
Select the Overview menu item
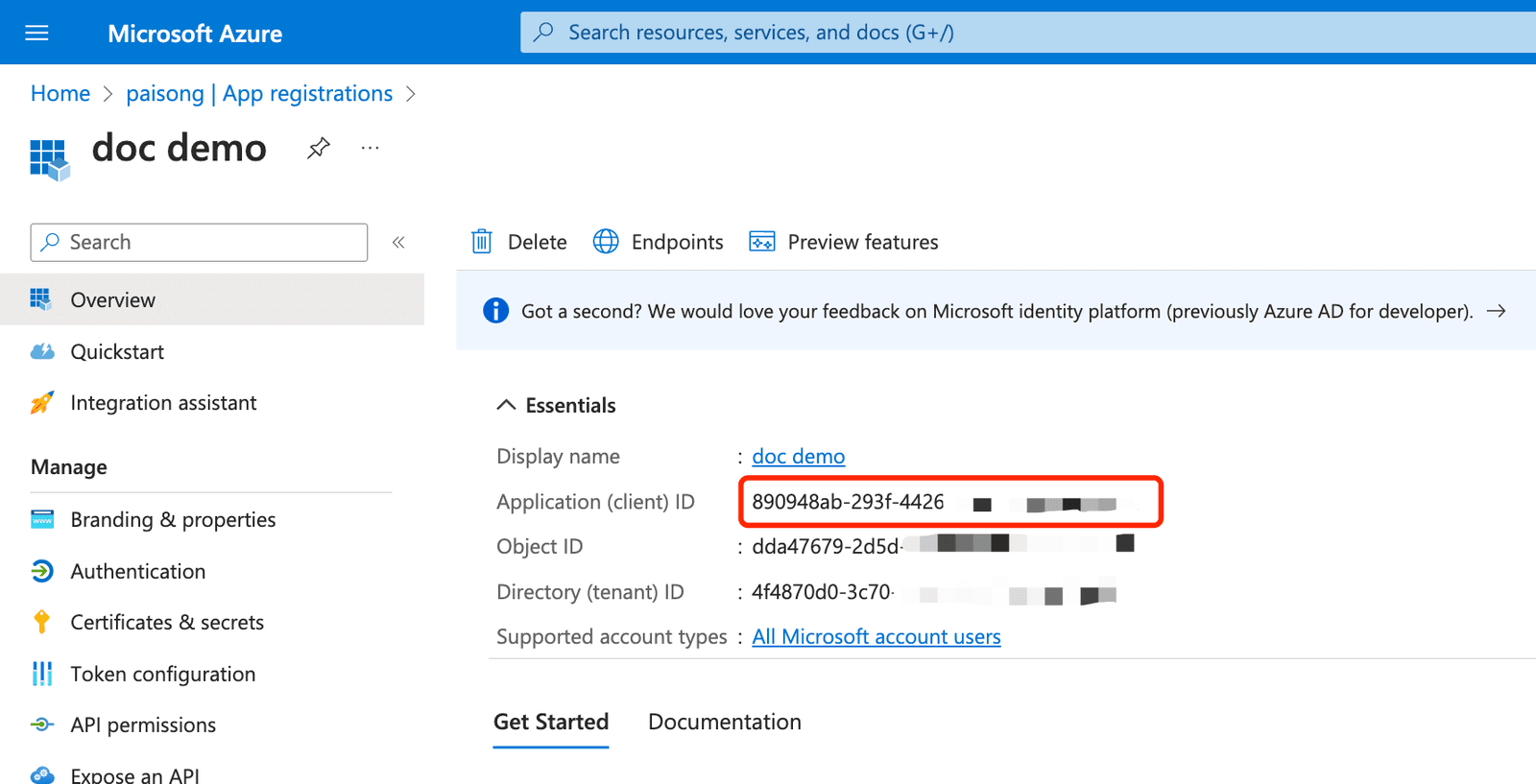coord(212,299)
